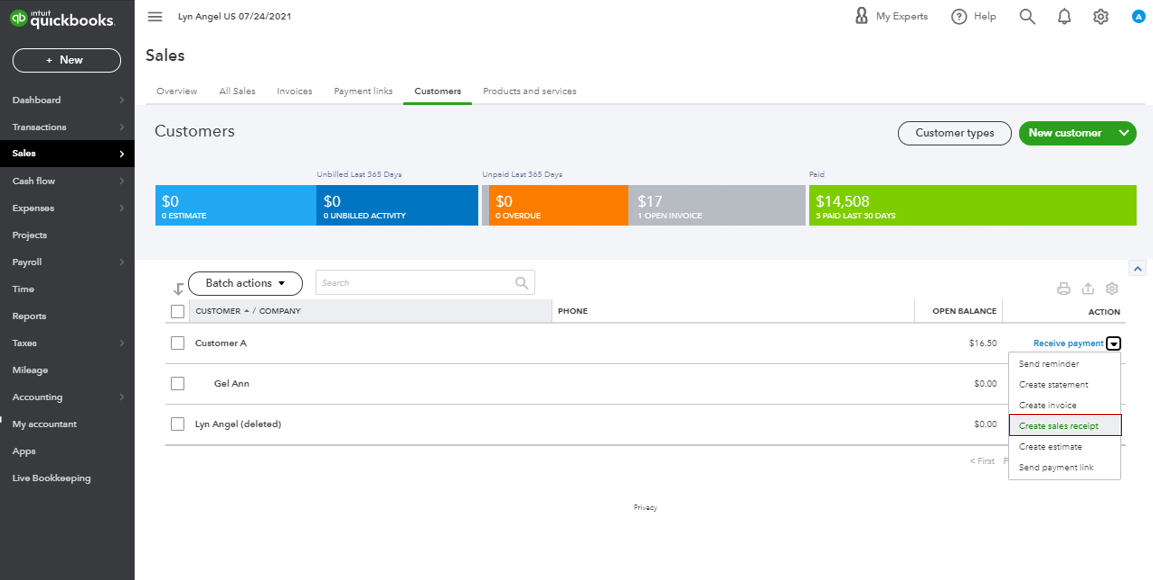Viewport: 1153px width, 580px height.
Task: Open Customer A record
Action: (221, 343)
